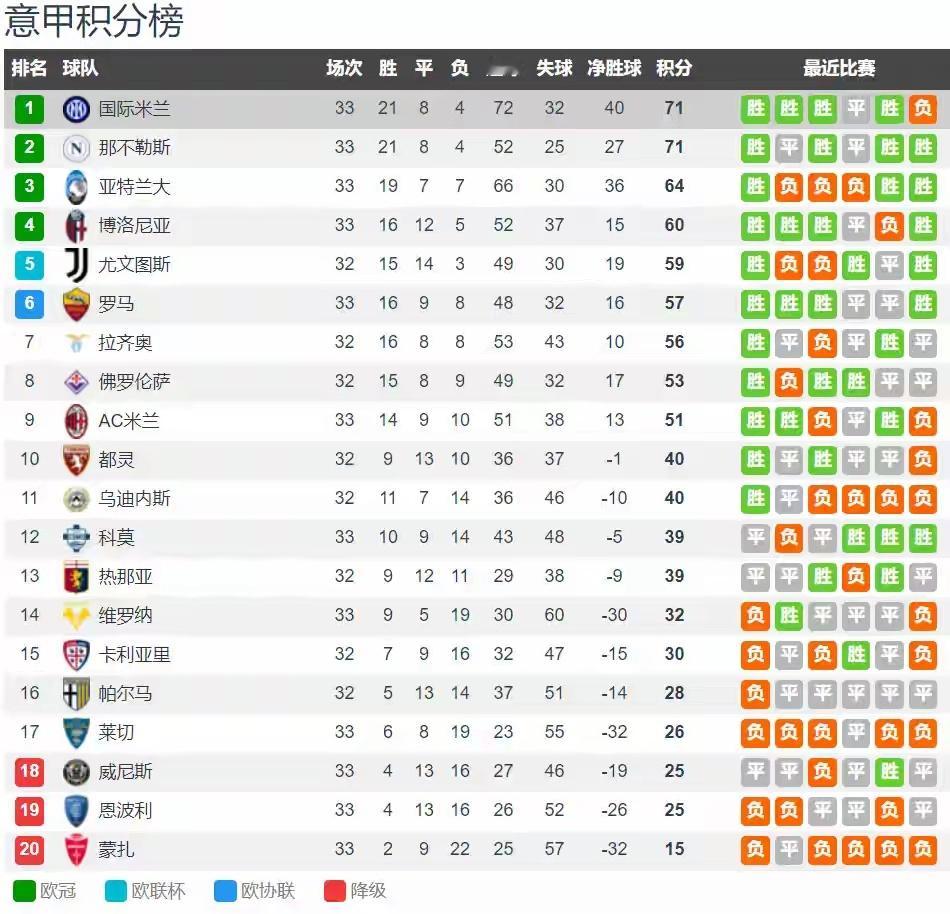The image size is (950, 914).
Task: Click the red 降级 legend swatch
Action: 334,891
